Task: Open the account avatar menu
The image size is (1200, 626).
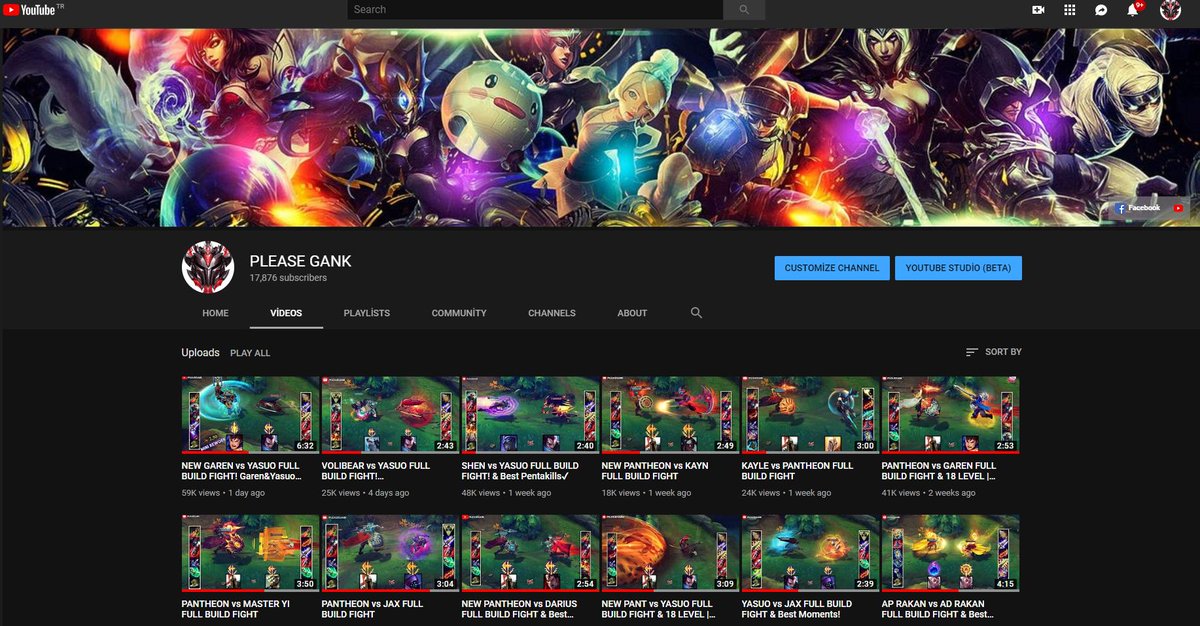Action: (1170, 10)
